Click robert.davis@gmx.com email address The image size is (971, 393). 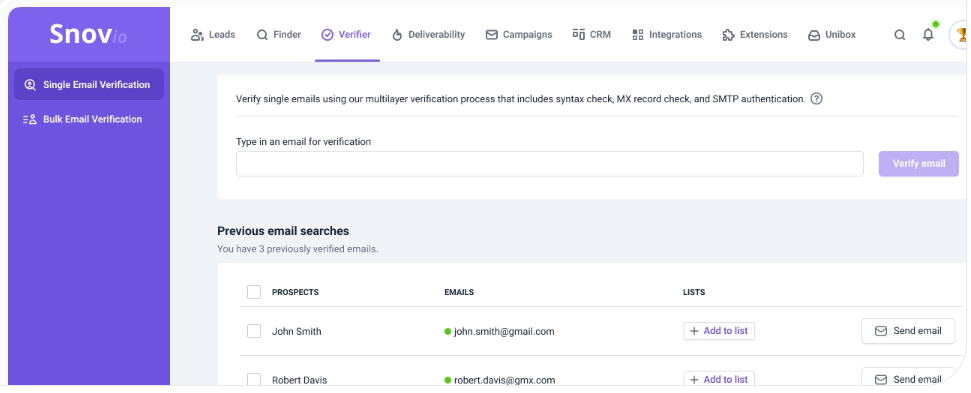505,379
